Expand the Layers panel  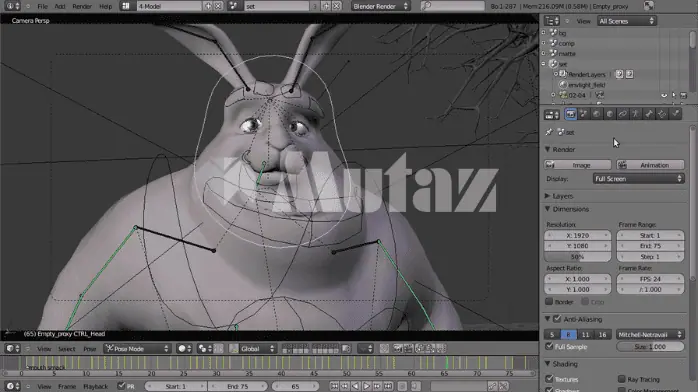click(x=548, y=196)
